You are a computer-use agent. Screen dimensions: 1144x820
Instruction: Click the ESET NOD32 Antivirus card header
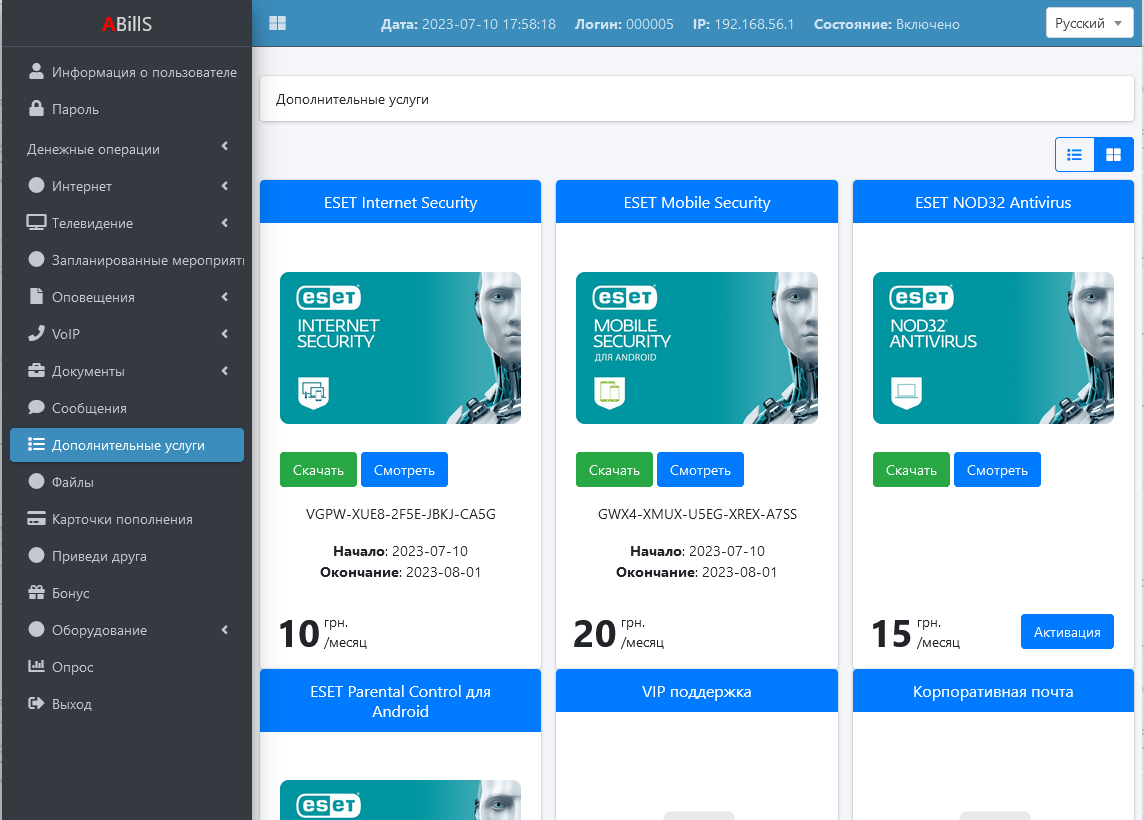pyautogui.click(x=994, y=202)
